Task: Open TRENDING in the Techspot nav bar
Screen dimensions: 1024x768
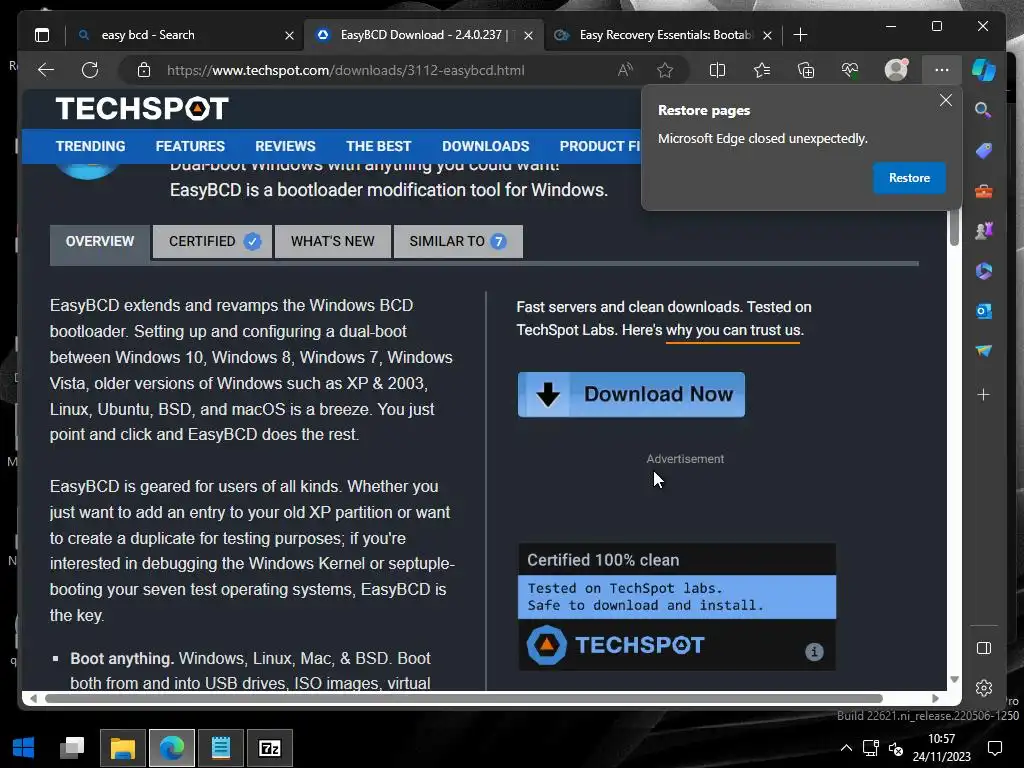Action: pos(90,146)
